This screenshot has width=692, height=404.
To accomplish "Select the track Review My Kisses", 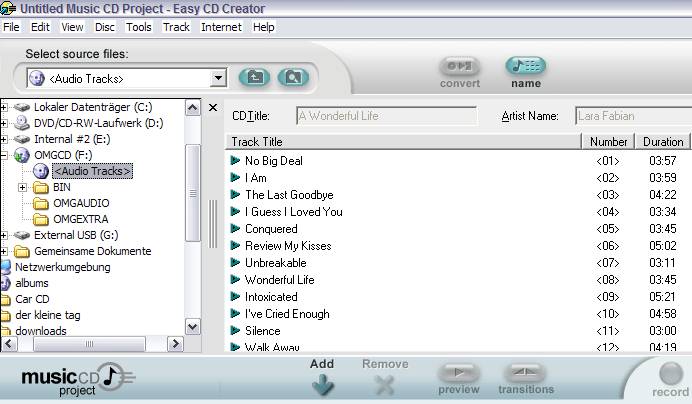I will 288,245.
